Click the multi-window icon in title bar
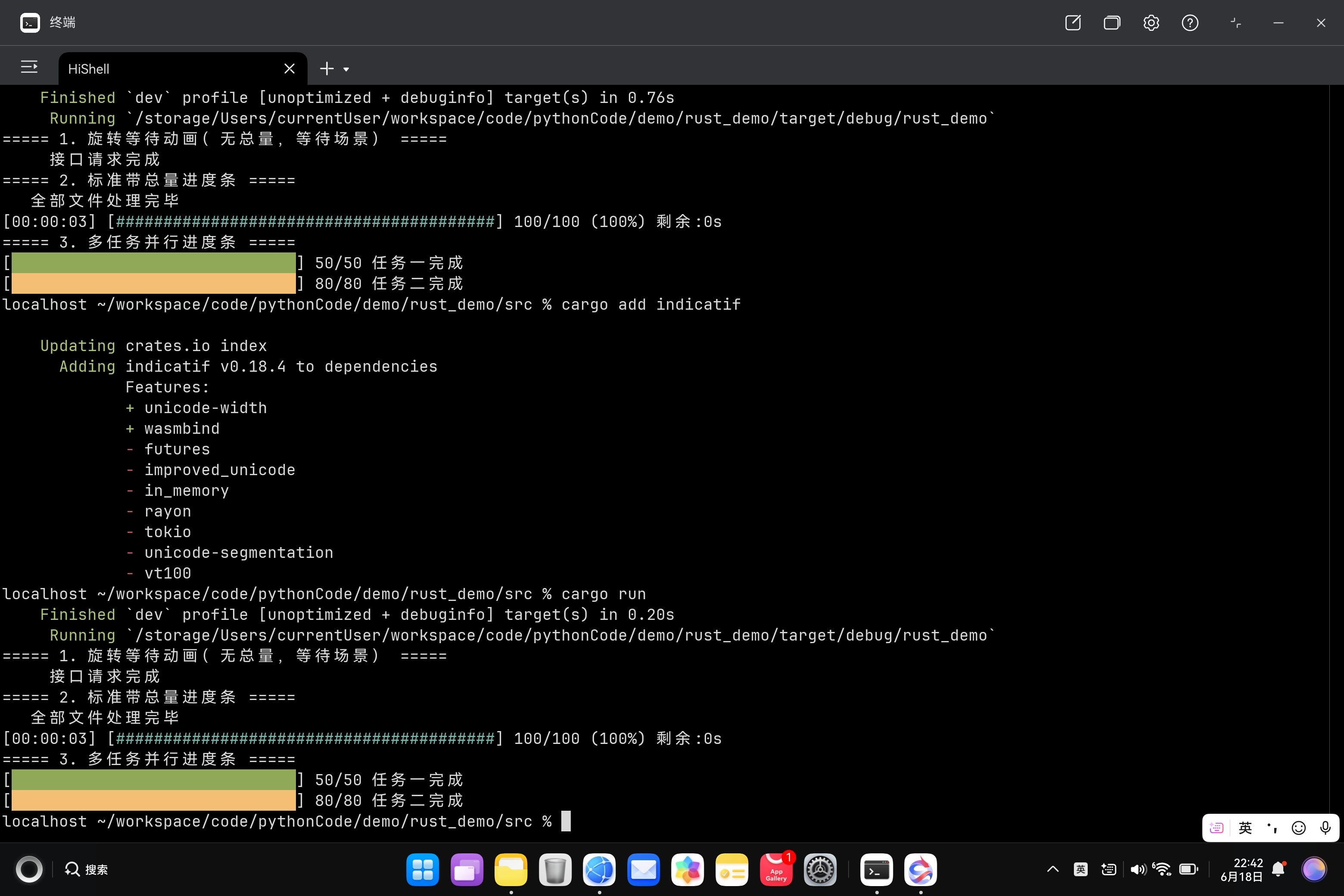The width and height of the screenshot is (1344, 896). click(x=1111, y=23)
